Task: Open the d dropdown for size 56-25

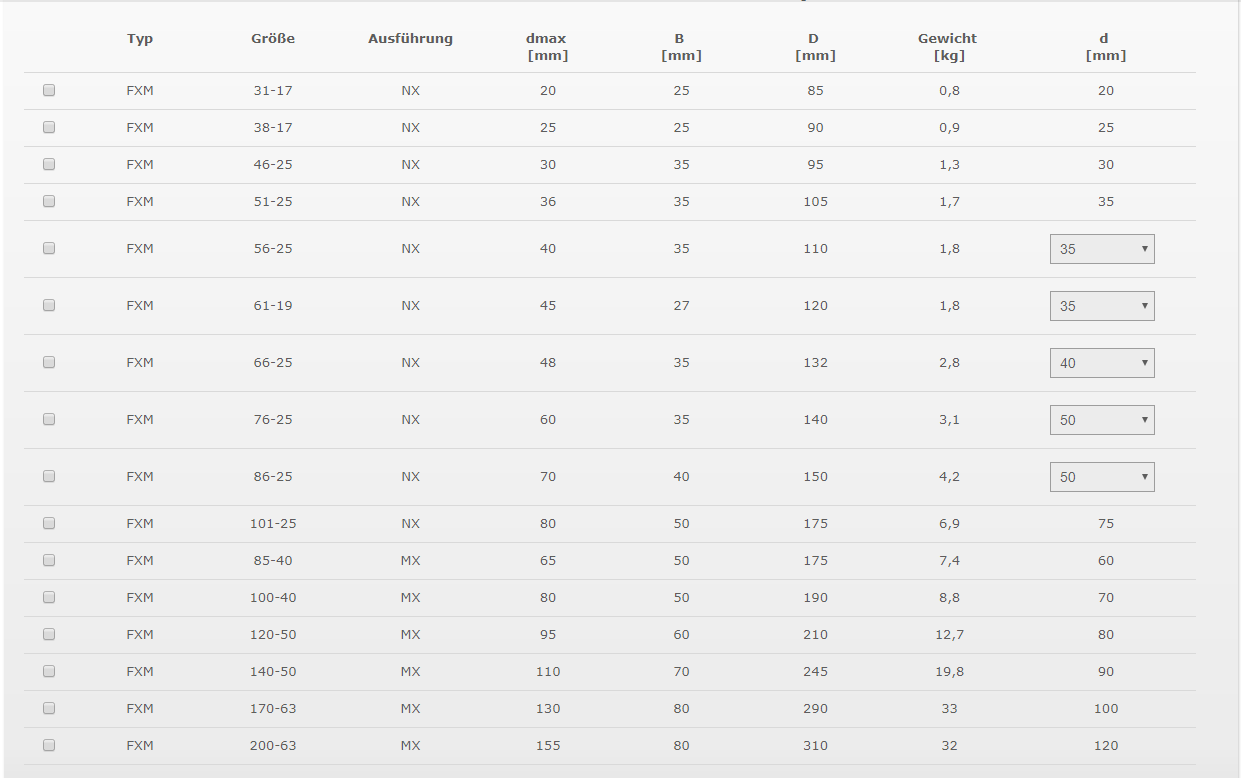Action: 1102,249
